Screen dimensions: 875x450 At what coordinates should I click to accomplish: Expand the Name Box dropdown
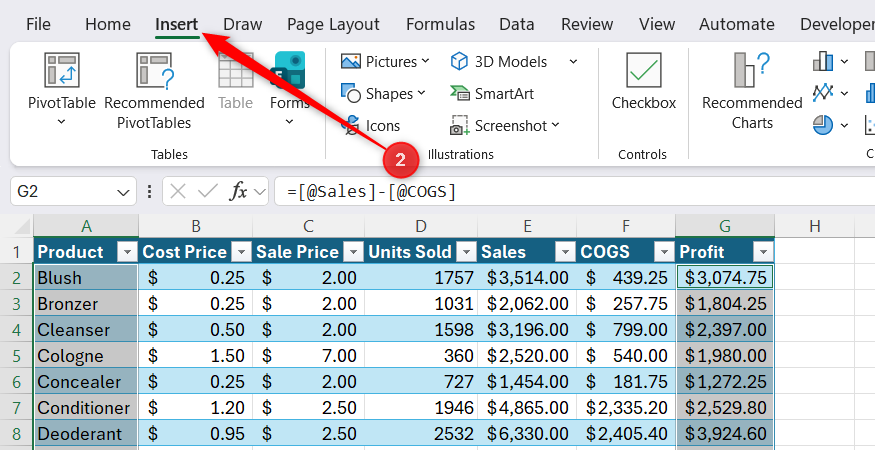coord(123,193)
